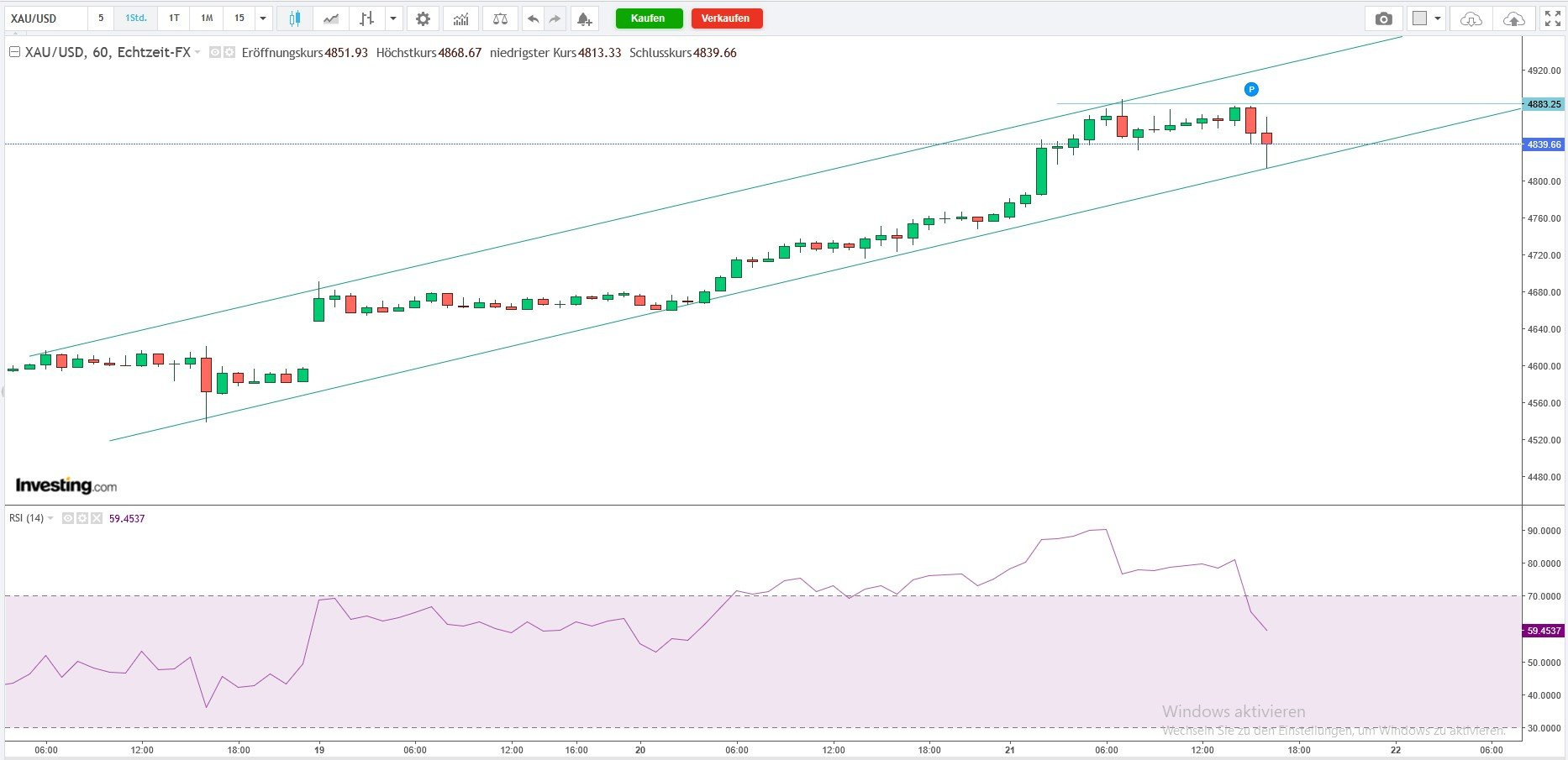Select the 1M monthly interval

point(207,18)
